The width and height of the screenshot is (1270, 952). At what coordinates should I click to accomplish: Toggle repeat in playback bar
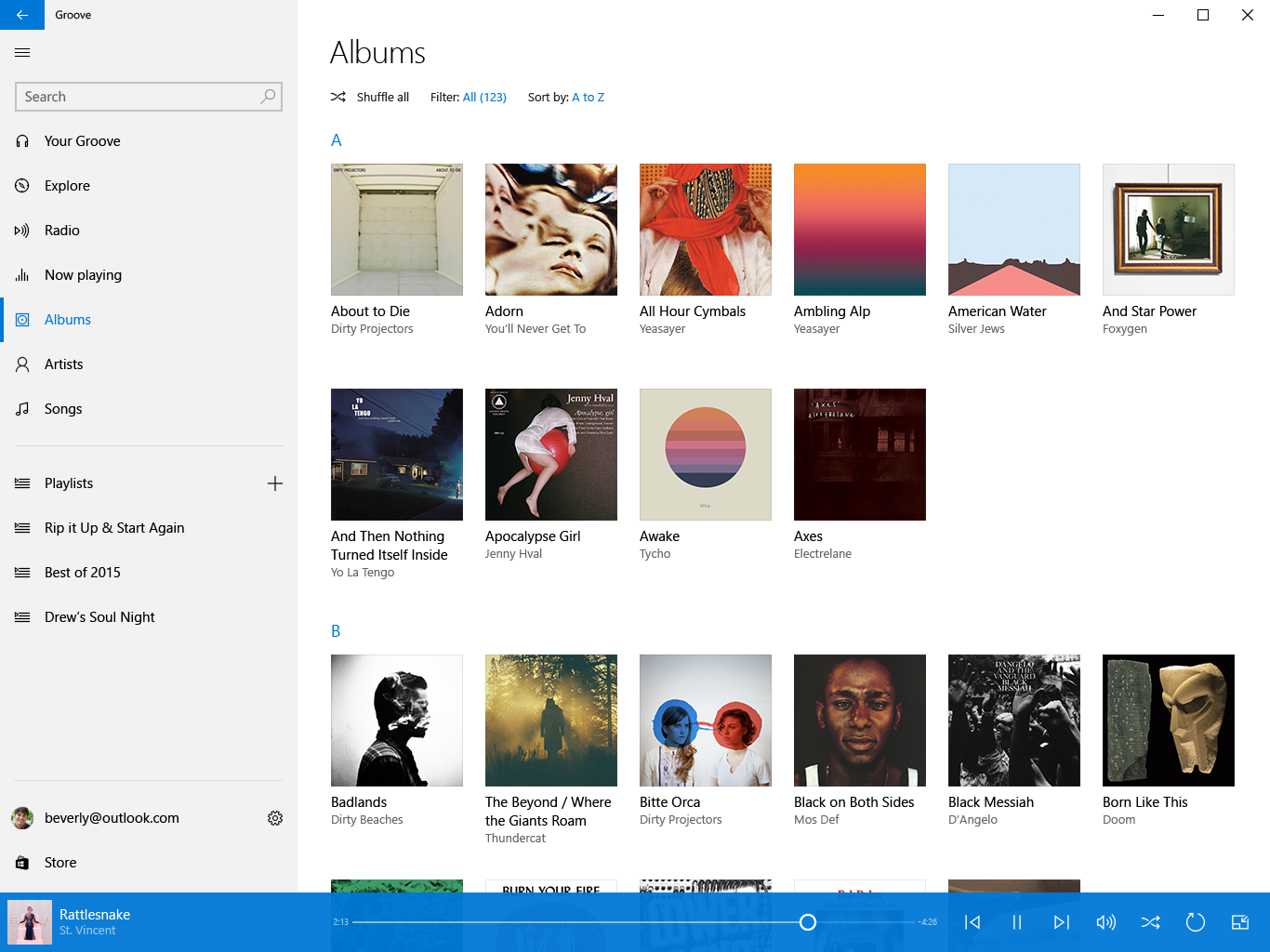click(x=1196, y=922)
